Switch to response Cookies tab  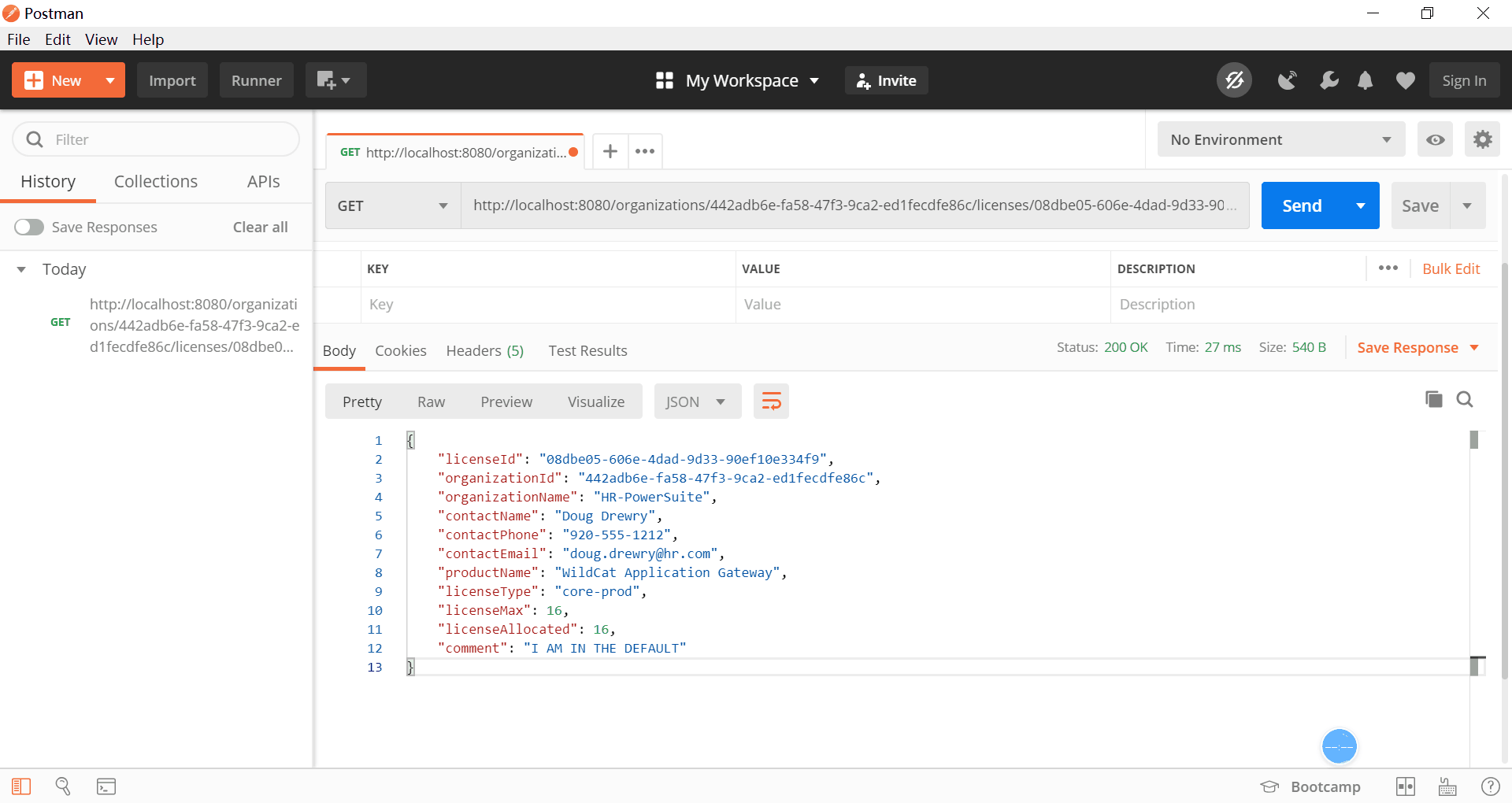click(401, 350)
